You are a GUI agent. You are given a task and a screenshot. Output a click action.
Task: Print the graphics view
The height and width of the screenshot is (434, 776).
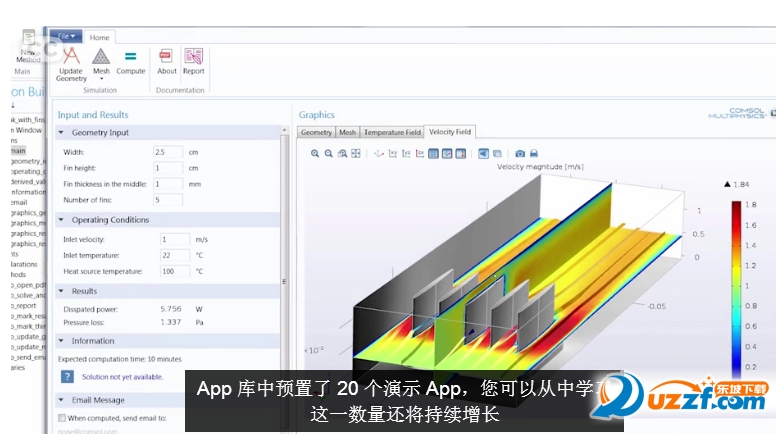[534, 153]
